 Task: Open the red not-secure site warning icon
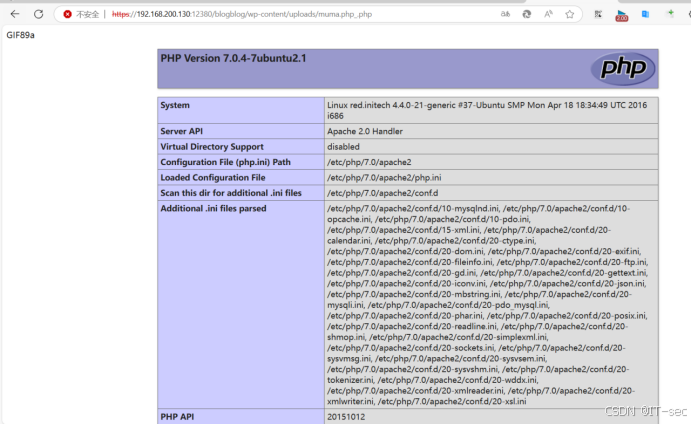(x=67, y=14)
